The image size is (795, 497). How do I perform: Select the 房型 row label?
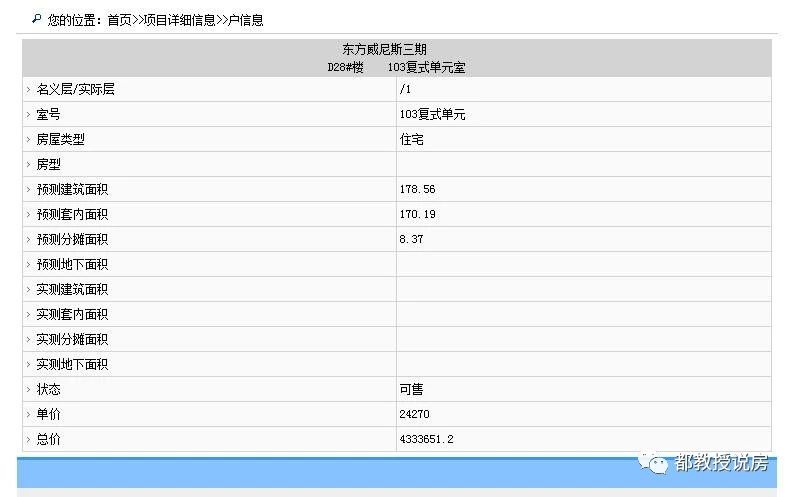click(48, 164)
